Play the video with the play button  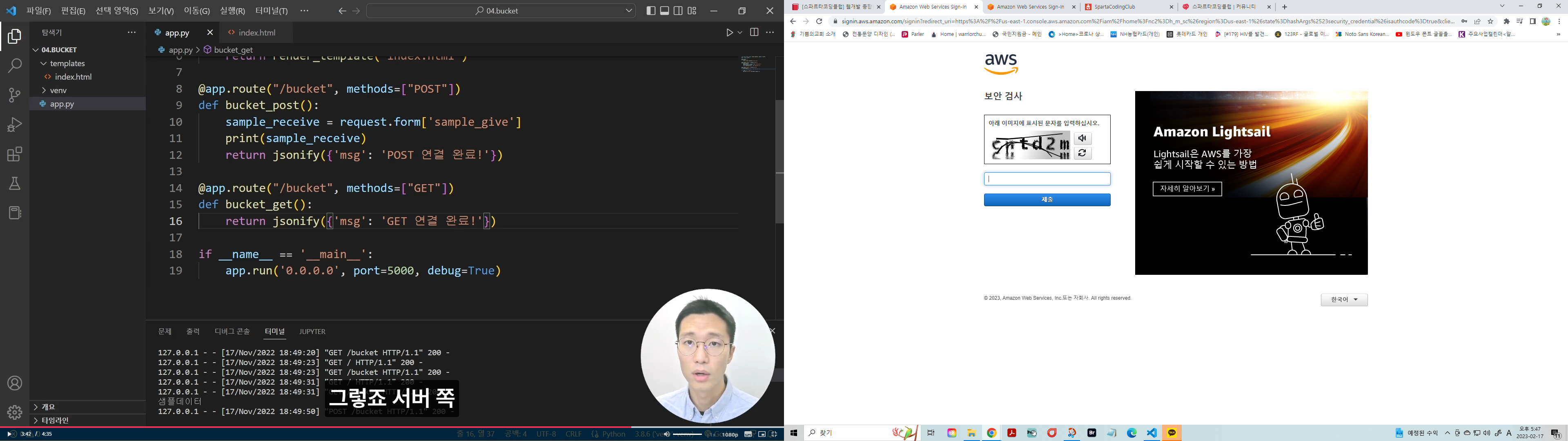tap(9, 434)
